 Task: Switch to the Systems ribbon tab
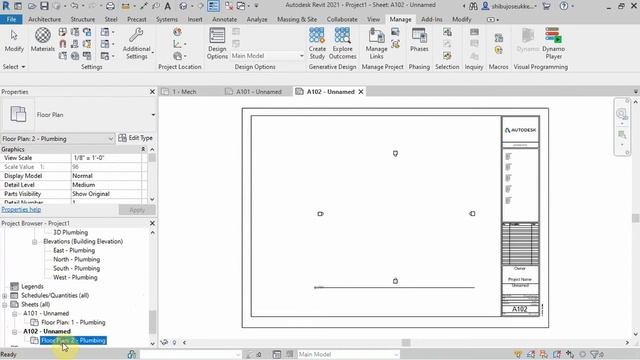pos(167,19)
